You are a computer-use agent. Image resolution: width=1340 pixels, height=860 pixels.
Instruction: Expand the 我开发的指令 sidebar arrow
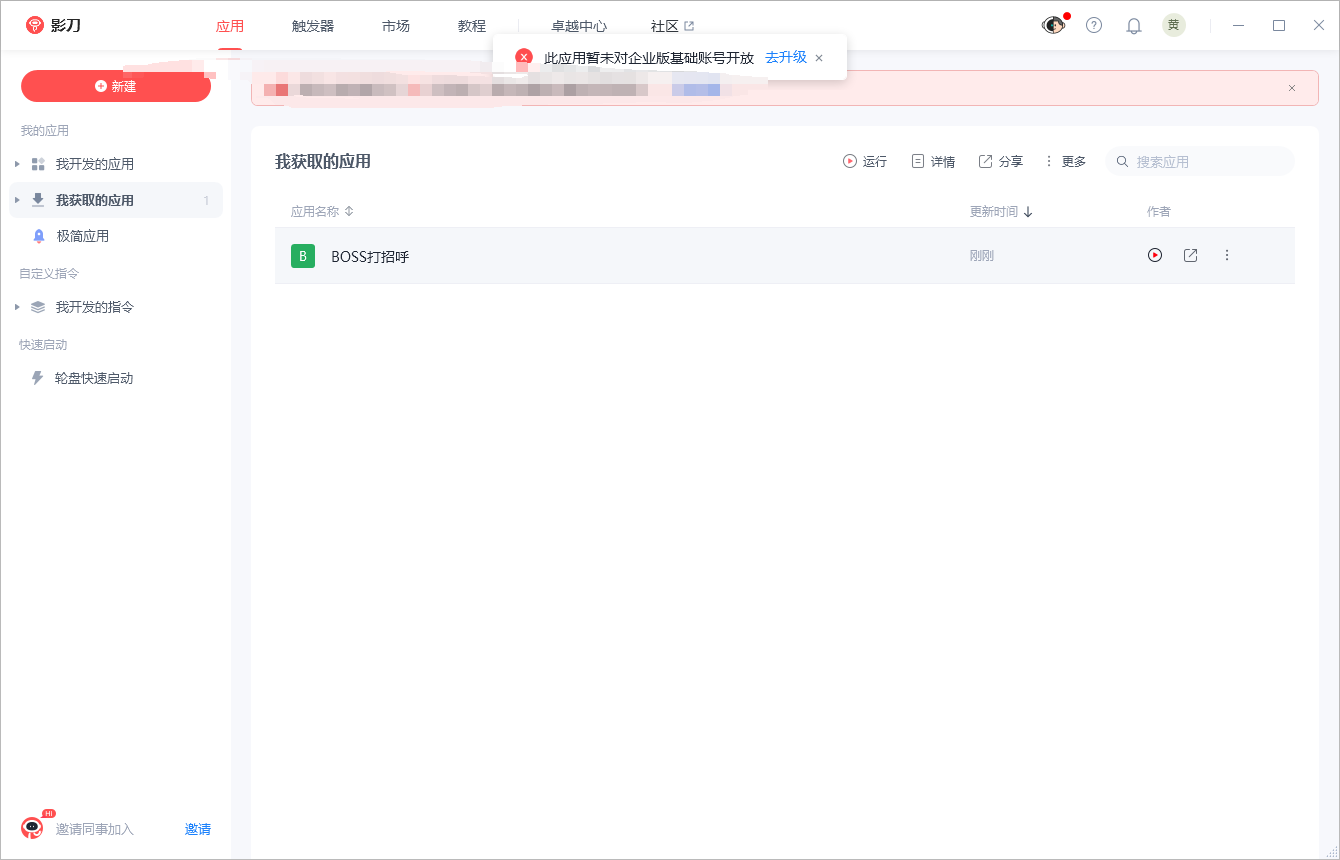(x=17, y=307)
